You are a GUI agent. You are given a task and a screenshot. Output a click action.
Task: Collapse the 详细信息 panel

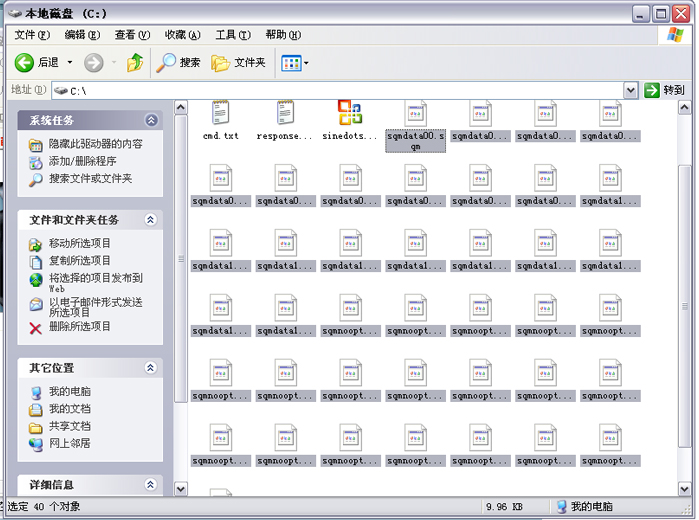tap(151, 484)
